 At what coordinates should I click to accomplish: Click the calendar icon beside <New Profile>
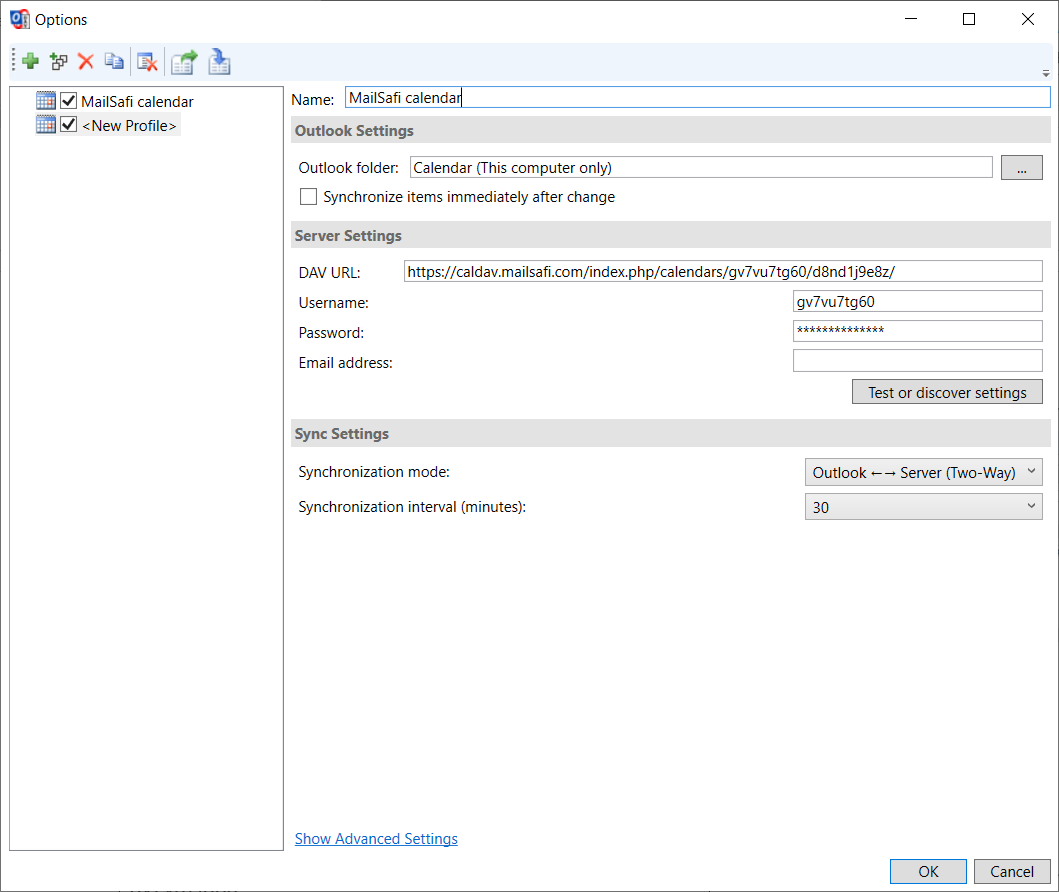[x=46, y=124]
